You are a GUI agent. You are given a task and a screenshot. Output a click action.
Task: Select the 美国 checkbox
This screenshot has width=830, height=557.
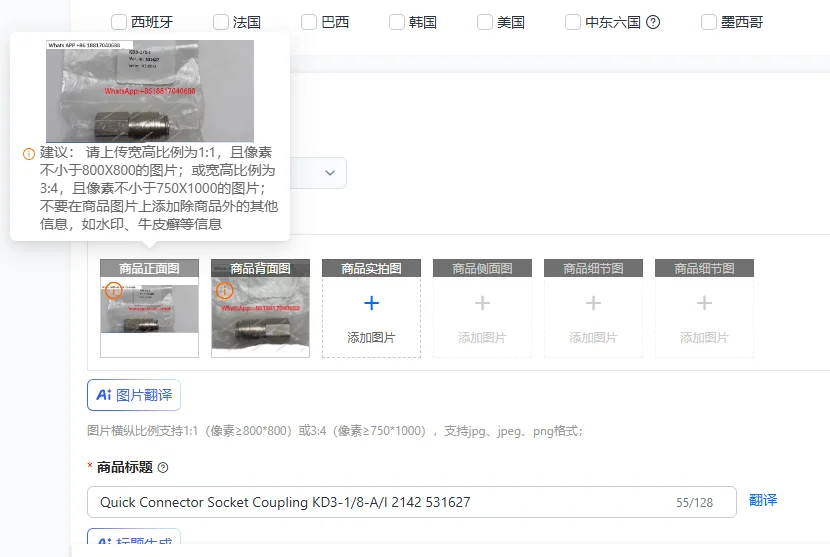coord(485,22)
